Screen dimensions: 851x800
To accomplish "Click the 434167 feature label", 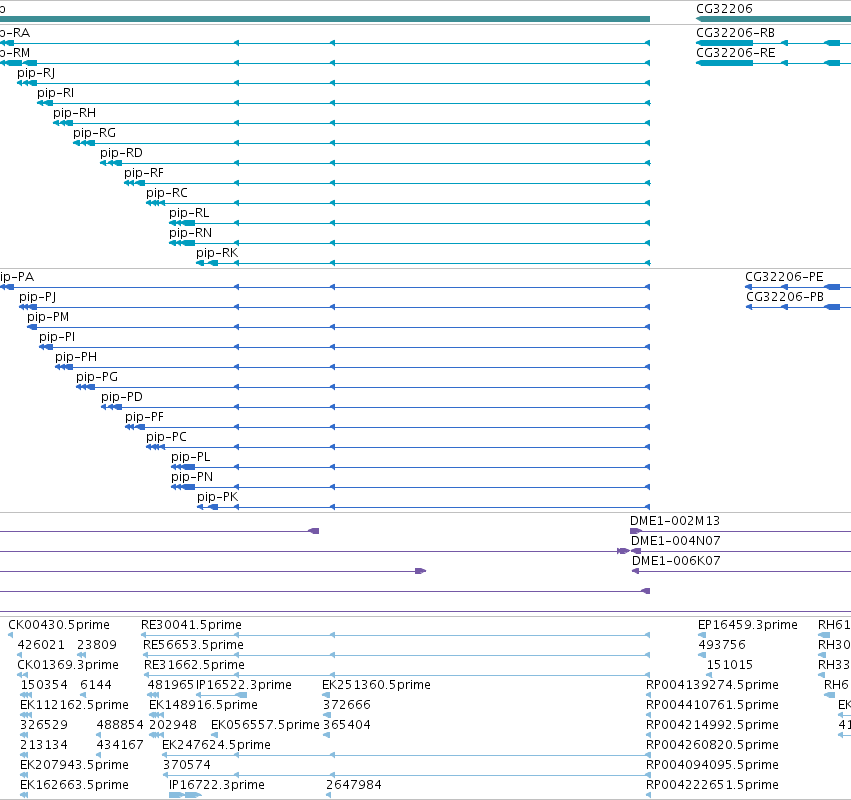I will click(120, 745).
